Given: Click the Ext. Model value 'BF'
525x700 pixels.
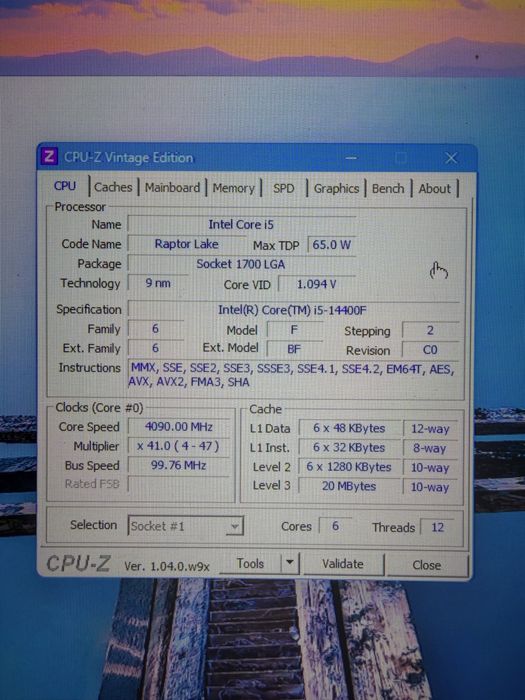Looking at the screenshot, I should pos(294,349).
